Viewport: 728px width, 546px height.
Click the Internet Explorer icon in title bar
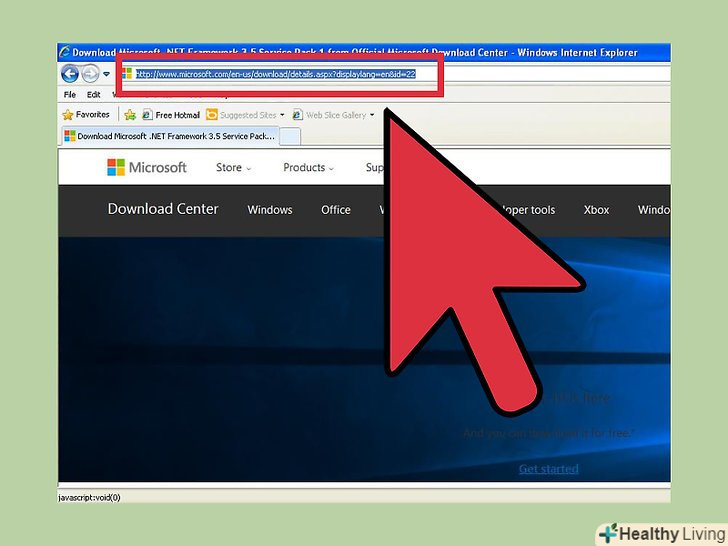65,52
